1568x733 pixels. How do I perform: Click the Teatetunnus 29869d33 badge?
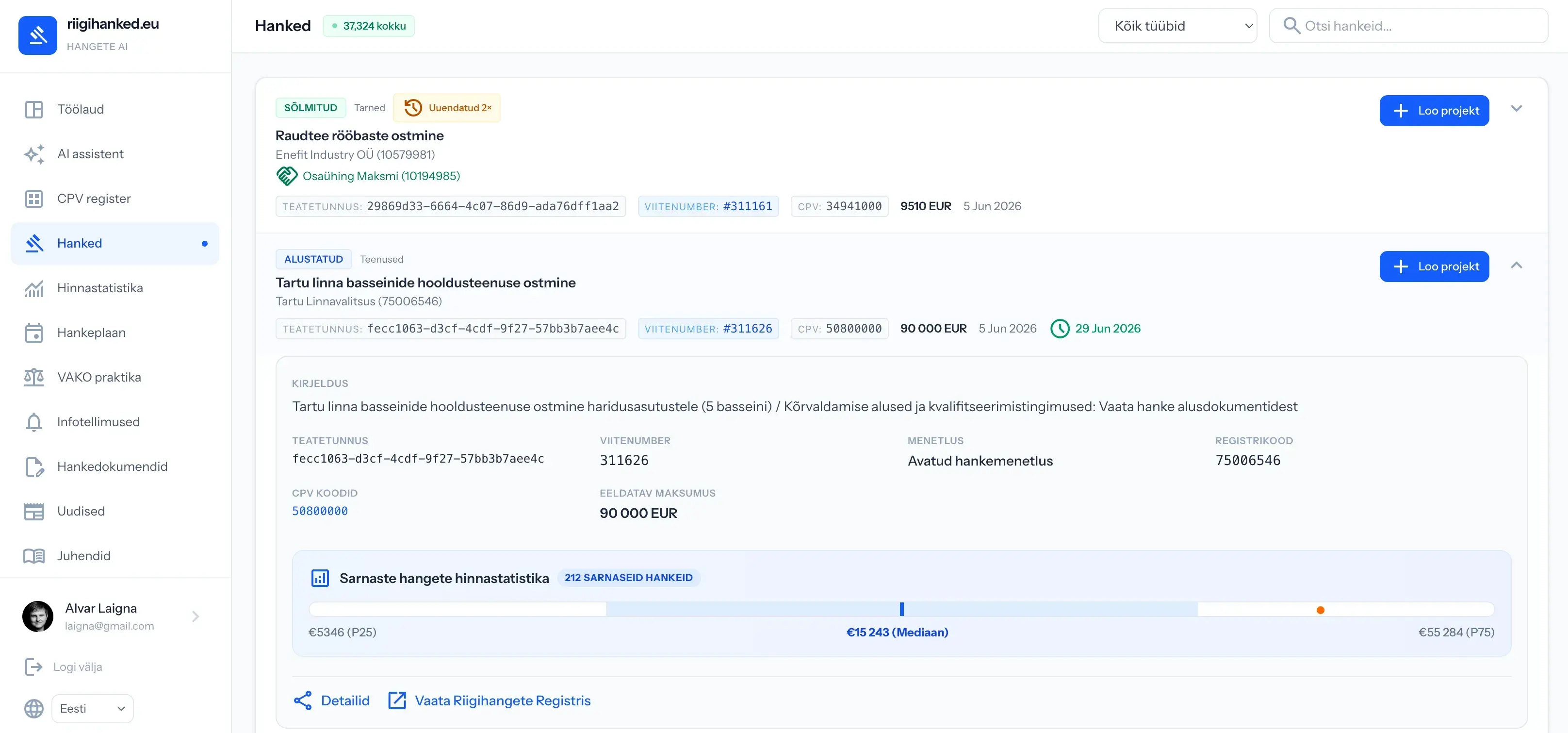click(x=450, y=206)
